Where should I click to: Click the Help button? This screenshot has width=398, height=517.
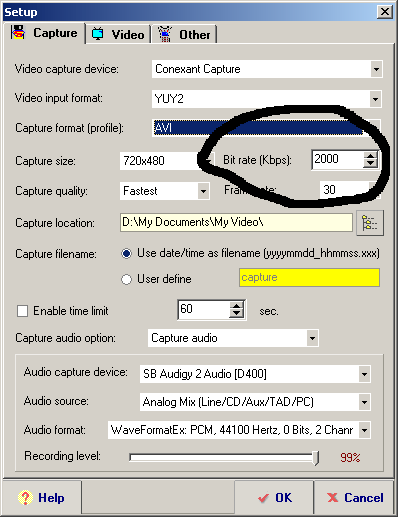[42, 498]
